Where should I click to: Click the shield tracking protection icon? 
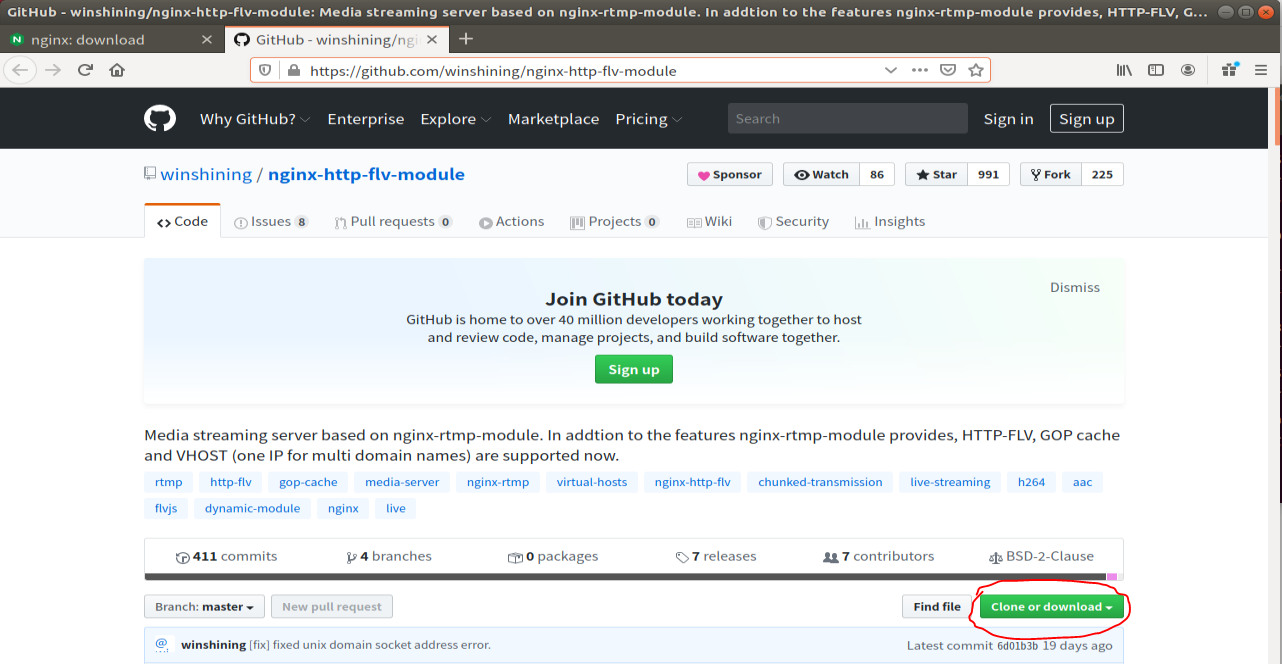pos(265,71)
